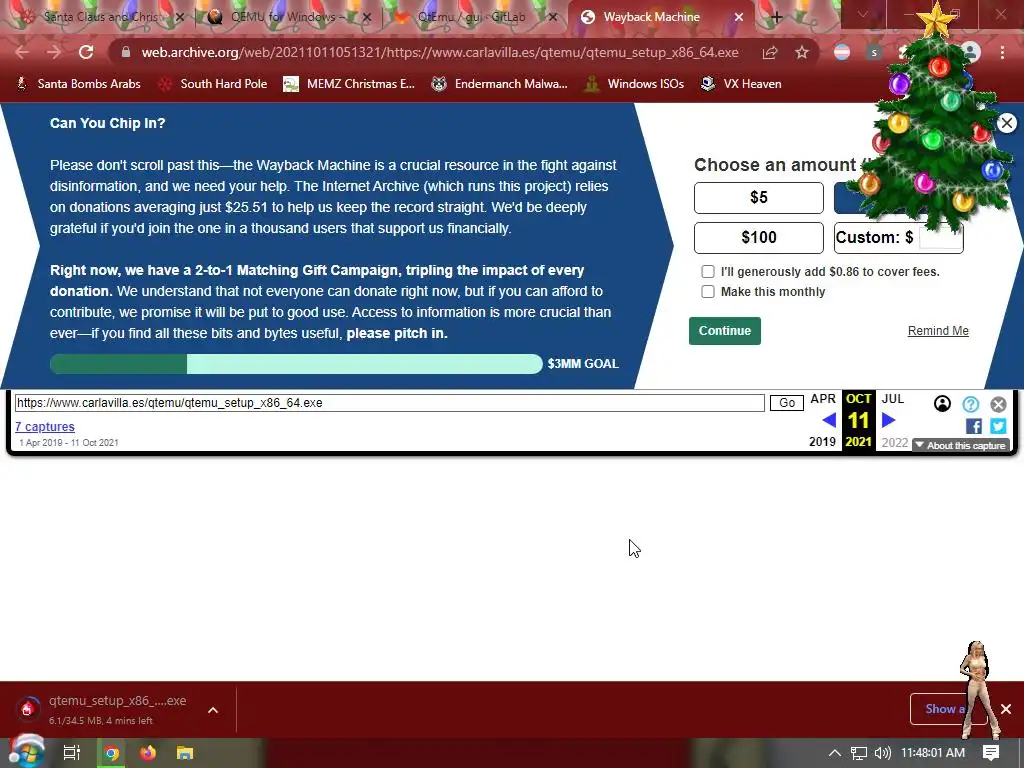
Task: Open Wayback user account icon
Action: (x=942, y=404)
